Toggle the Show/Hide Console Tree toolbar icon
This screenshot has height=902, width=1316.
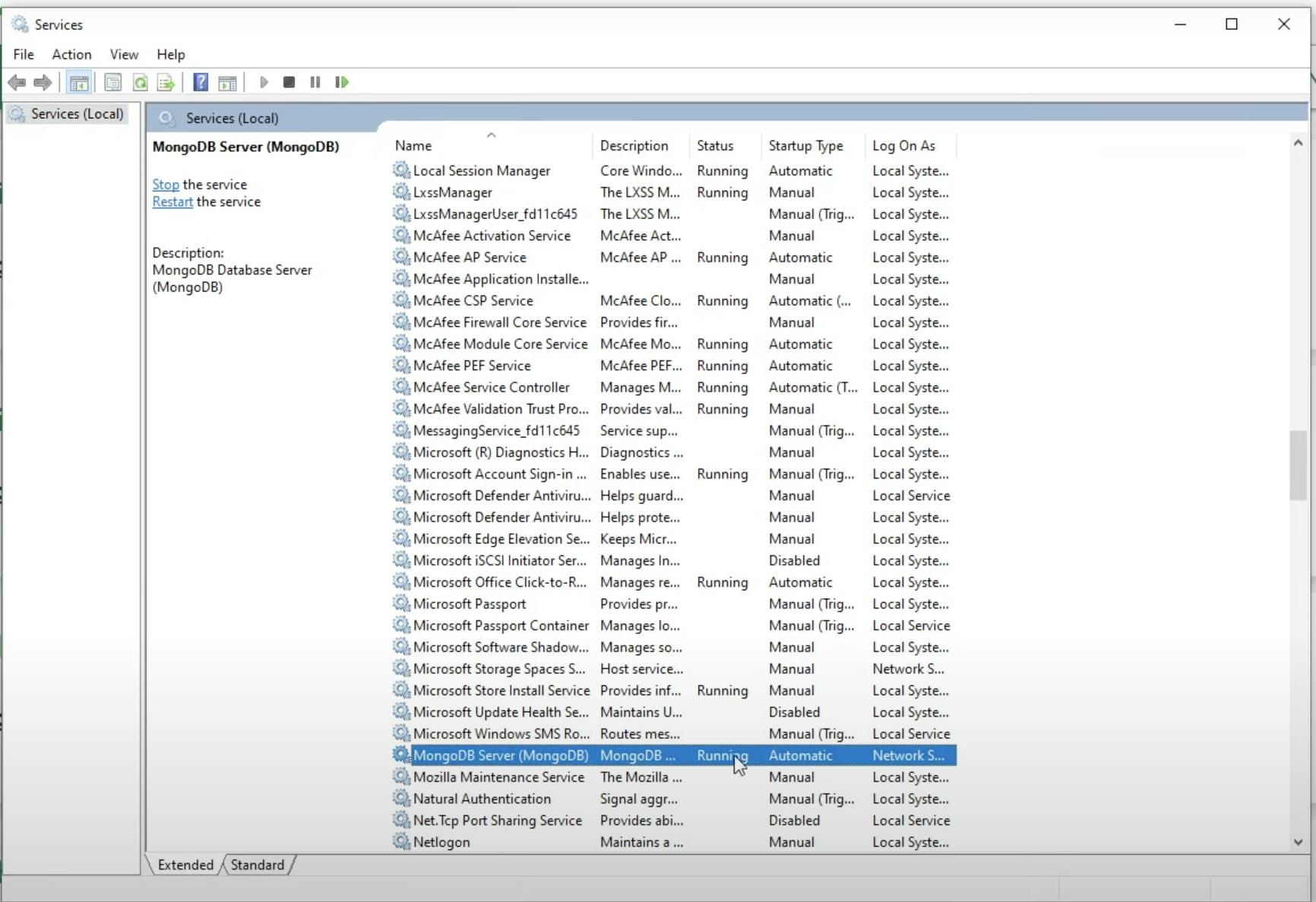click(79, 82)
